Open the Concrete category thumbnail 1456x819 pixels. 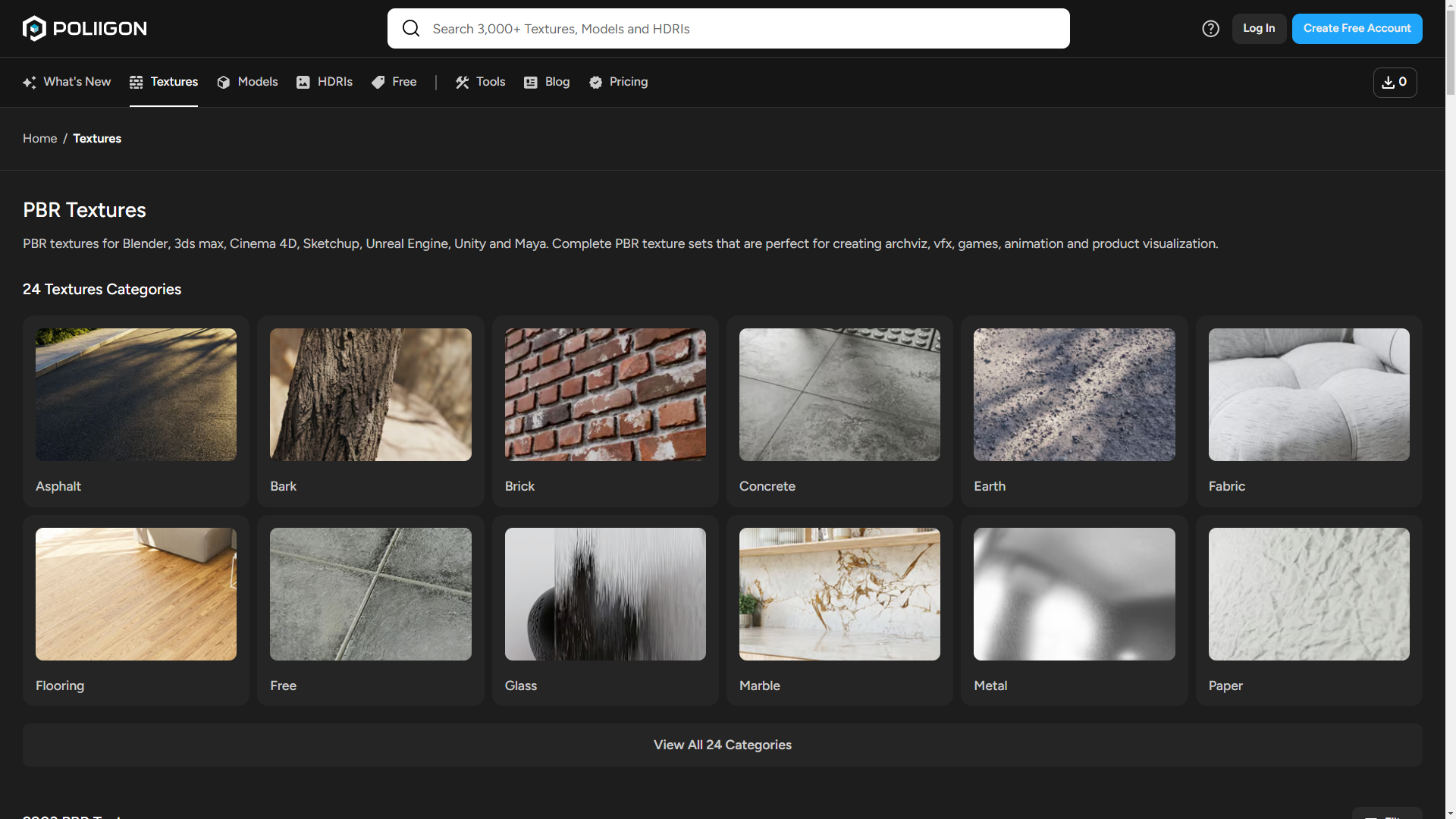pos(839,394)
